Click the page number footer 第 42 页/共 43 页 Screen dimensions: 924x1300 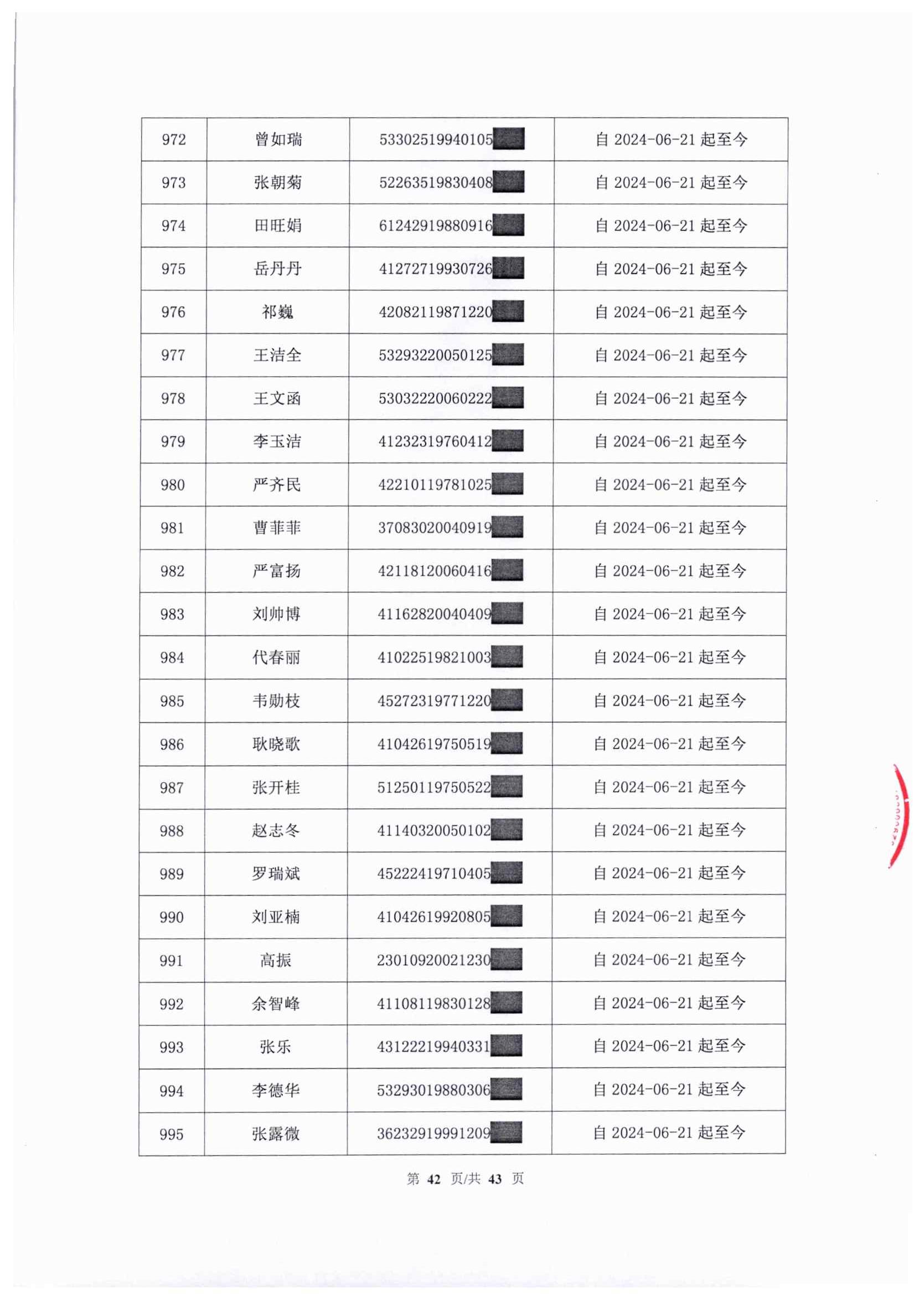[x=465, y=1179]
